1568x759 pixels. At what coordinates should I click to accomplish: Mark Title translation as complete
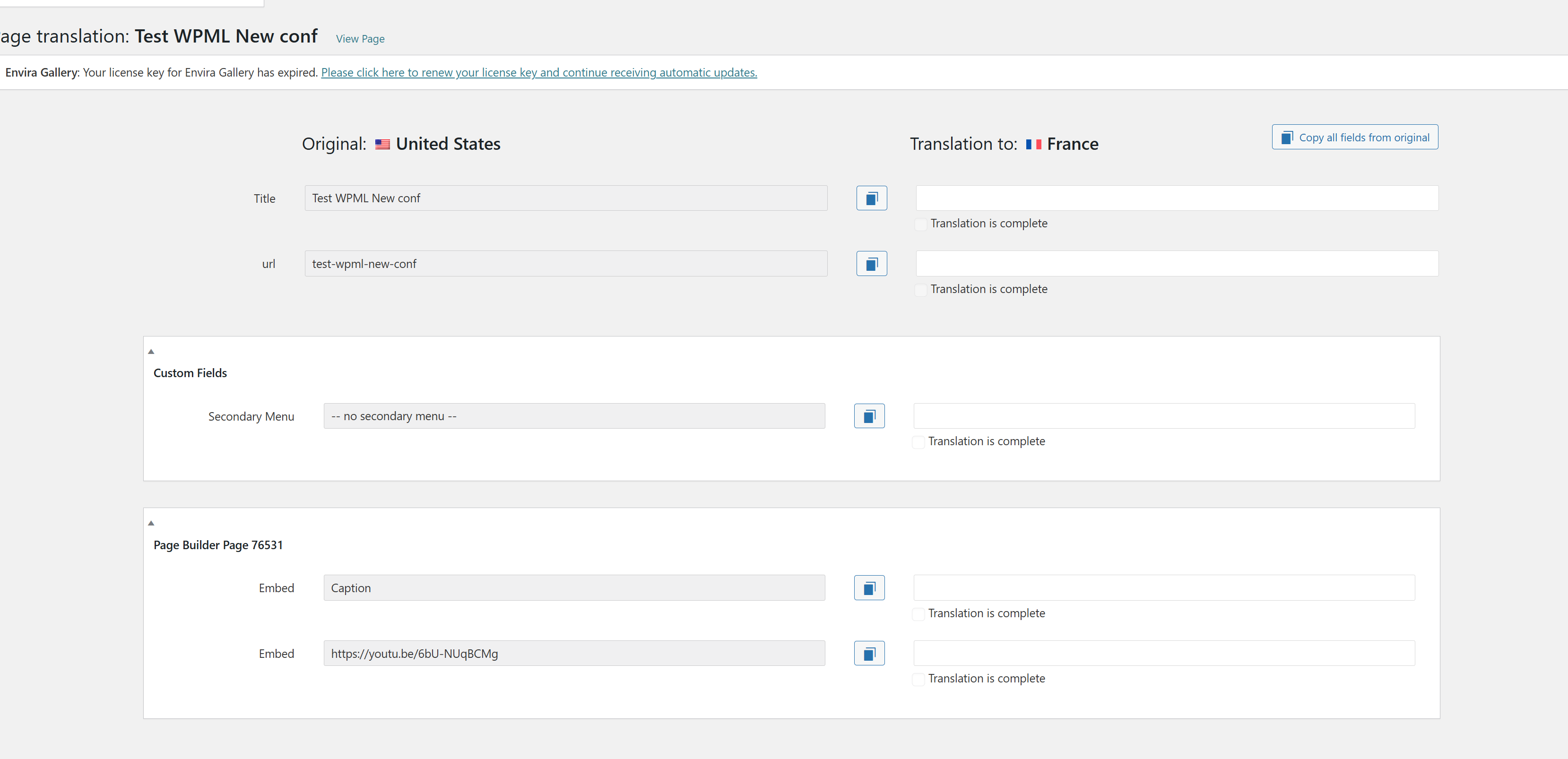(x=921, y=224)
